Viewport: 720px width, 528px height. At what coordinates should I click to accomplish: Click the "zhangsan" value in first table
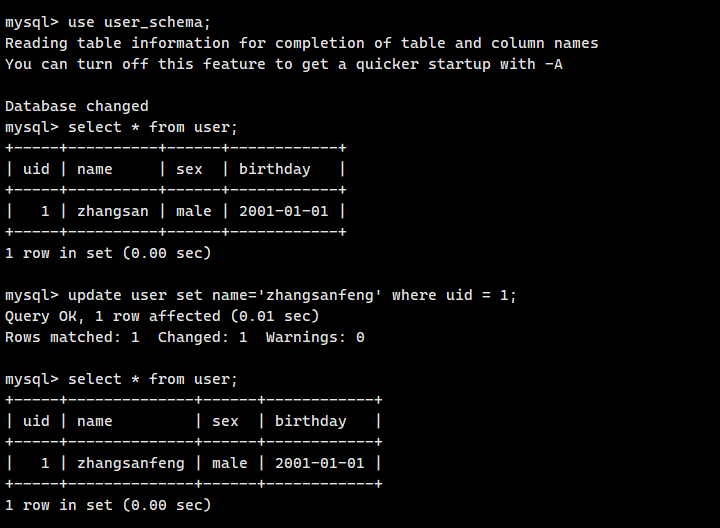click(113, 211)
